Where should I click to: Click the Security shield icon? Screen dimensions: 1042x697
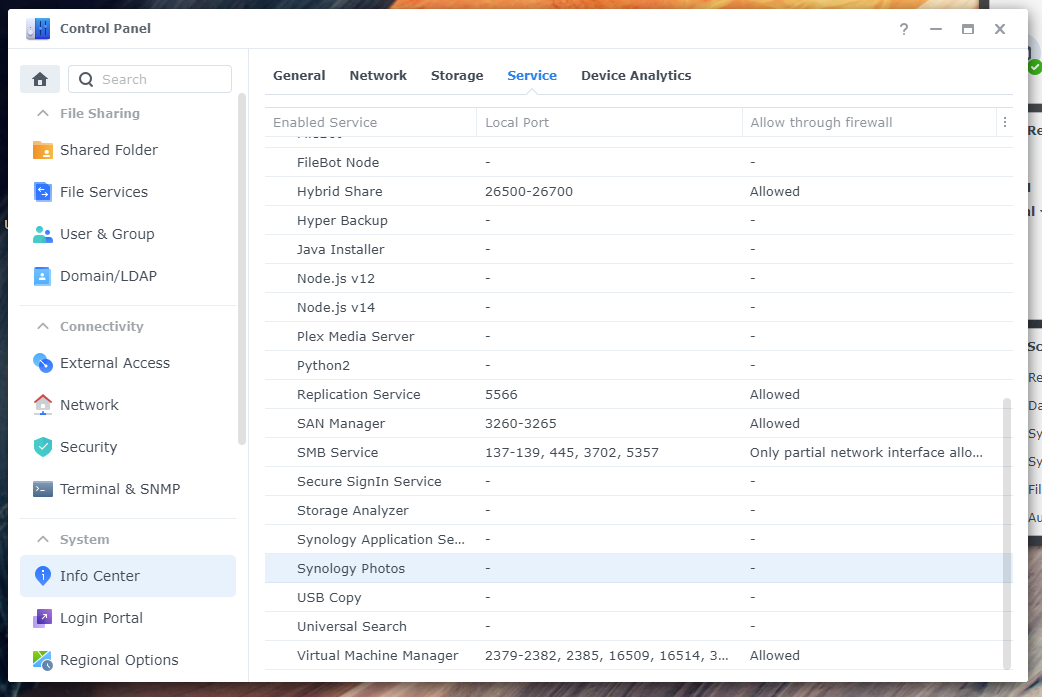[43, 447]
